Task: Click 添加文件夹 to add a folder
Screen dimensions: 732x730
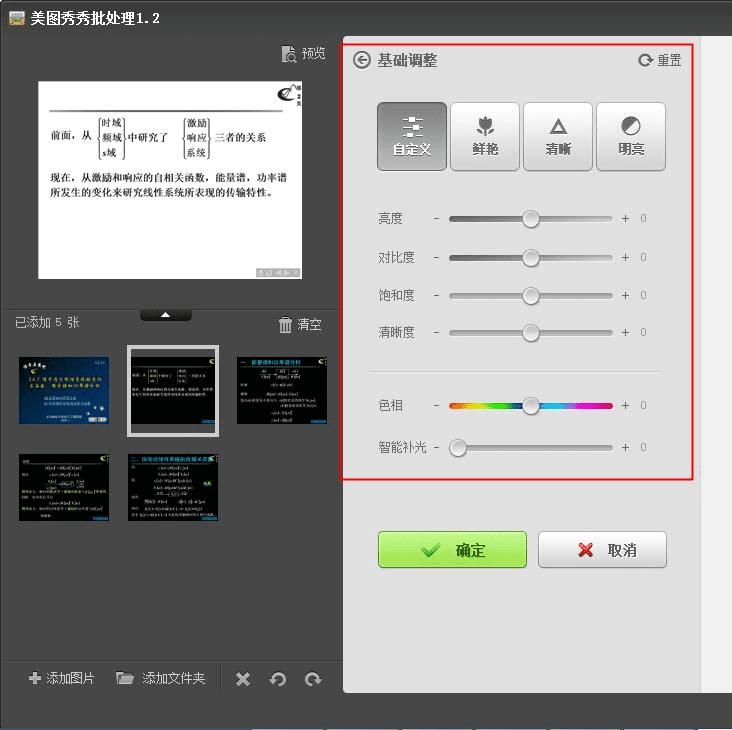Action: coord(161,678)
